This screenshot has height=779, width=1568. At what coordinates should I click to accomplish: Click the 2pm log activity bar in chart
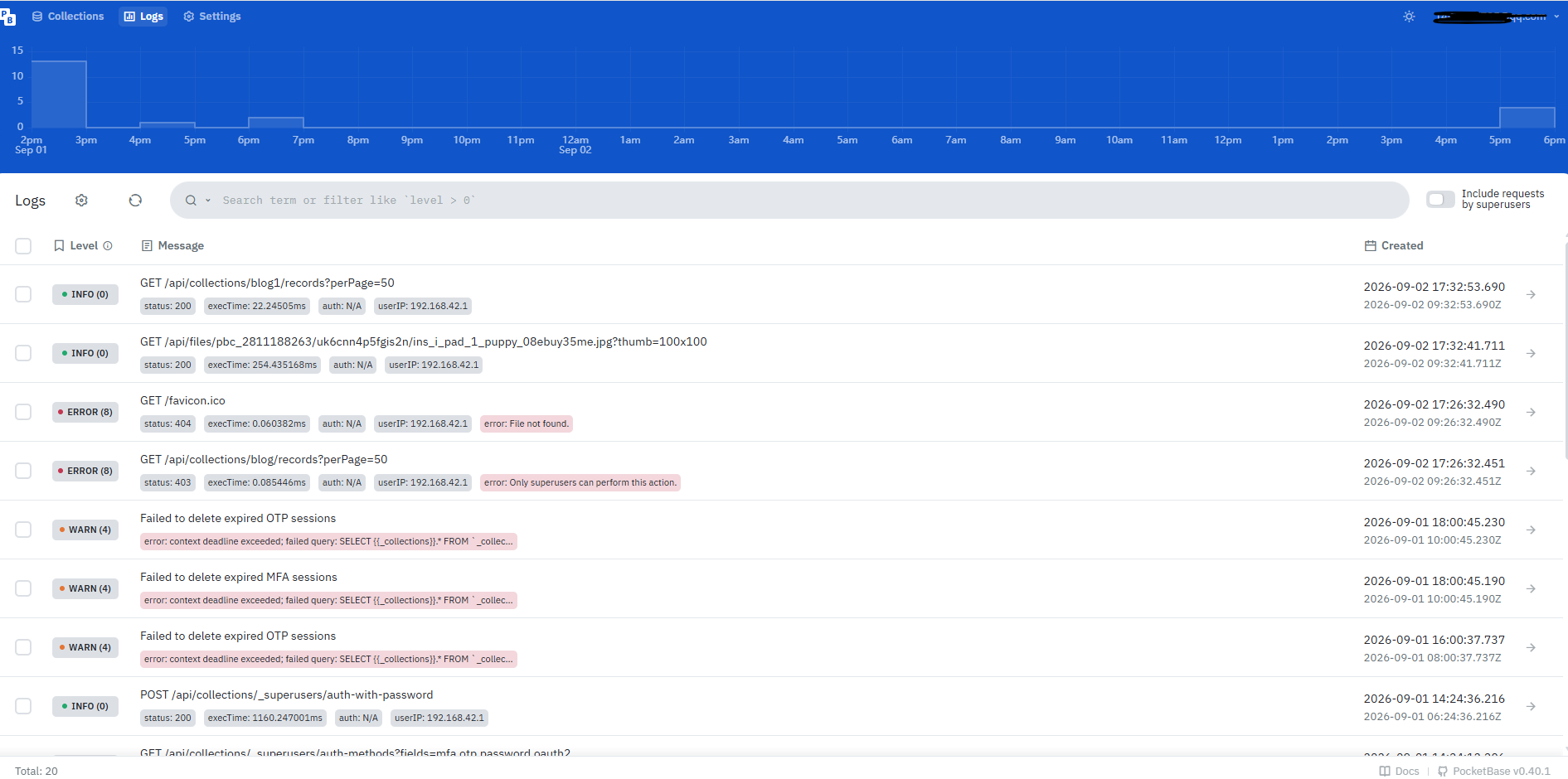[59, 94]
